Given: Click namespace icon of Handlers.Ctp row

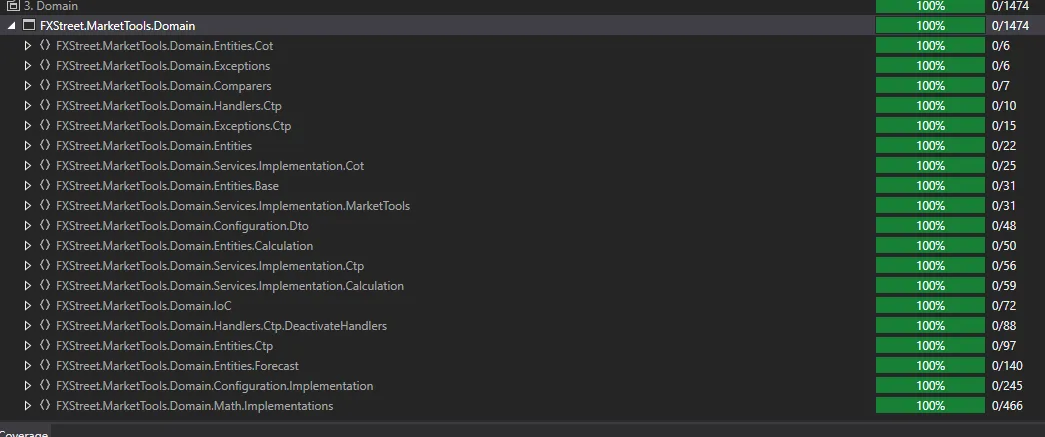Looking at the screenshot, I should [x=45, y=106].
